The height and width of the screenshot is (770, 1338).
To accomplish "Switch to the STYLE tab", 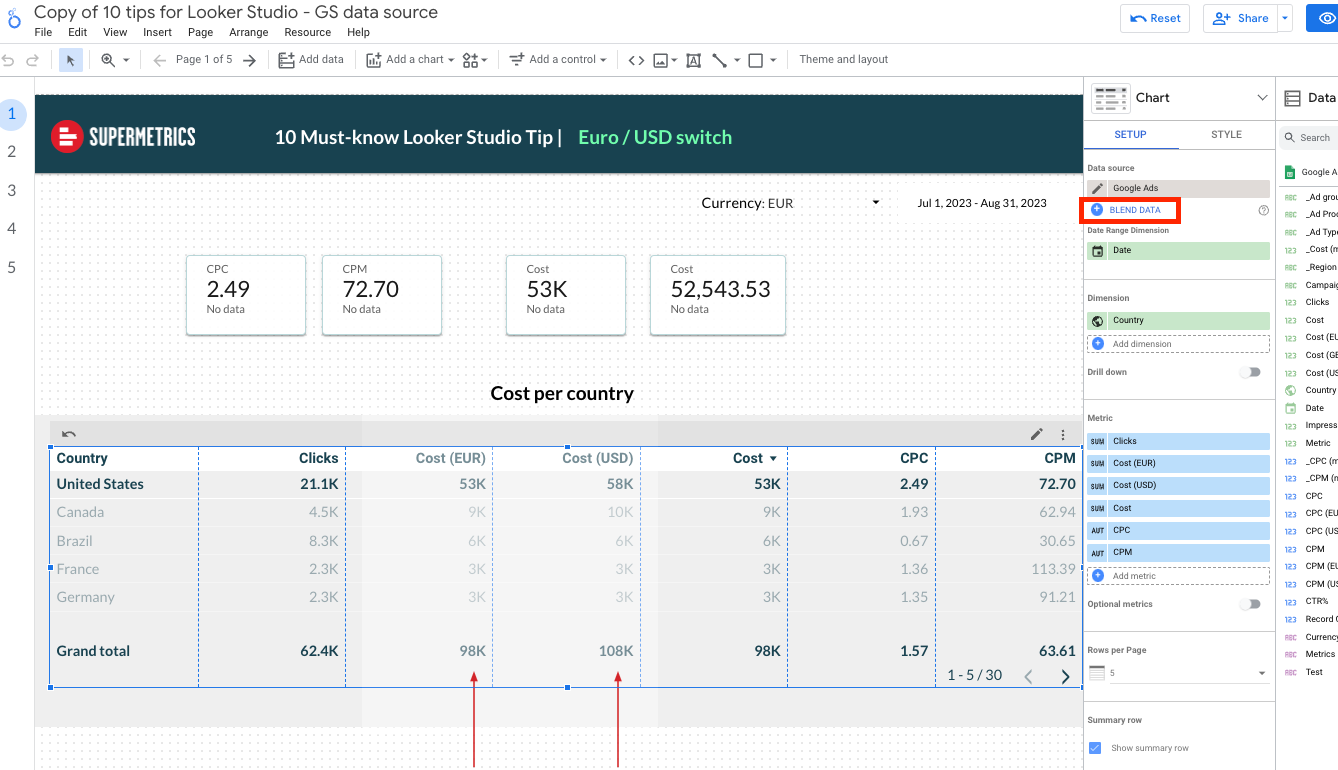I will 1226,134.
